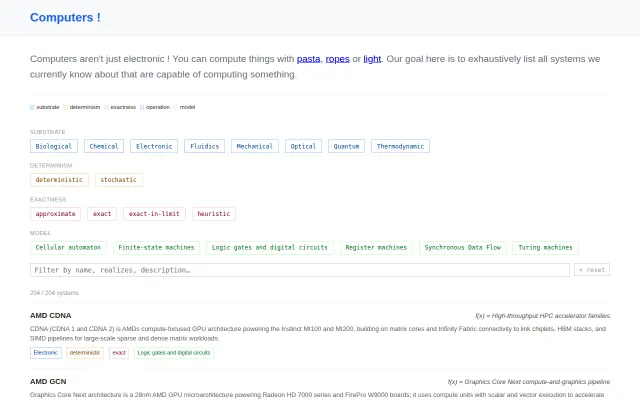Select the stochastic determinism filter
The image size is (640, 400).
click(x=119, y=180)
